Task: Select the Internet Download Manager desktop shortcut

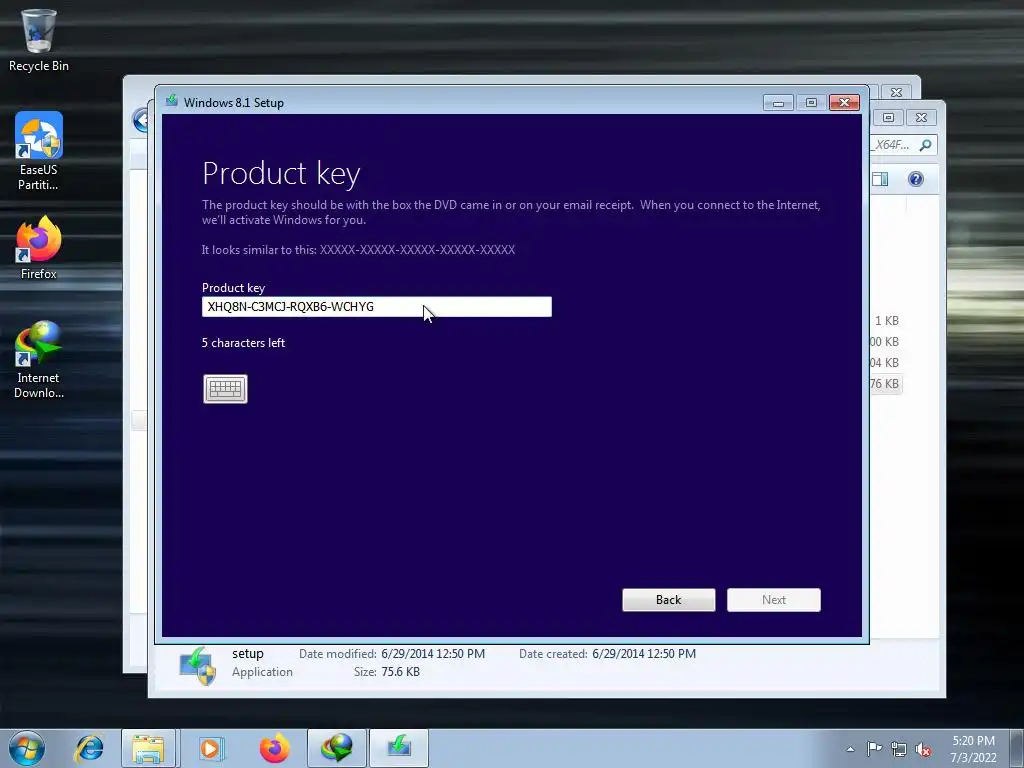Action: (x=39, y=359)
